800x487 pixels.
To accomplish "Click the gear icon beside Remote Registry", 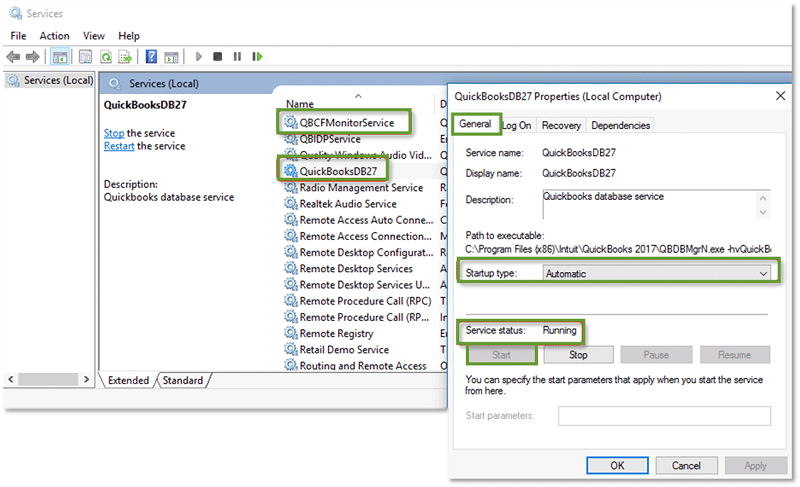I will point(291,333).
